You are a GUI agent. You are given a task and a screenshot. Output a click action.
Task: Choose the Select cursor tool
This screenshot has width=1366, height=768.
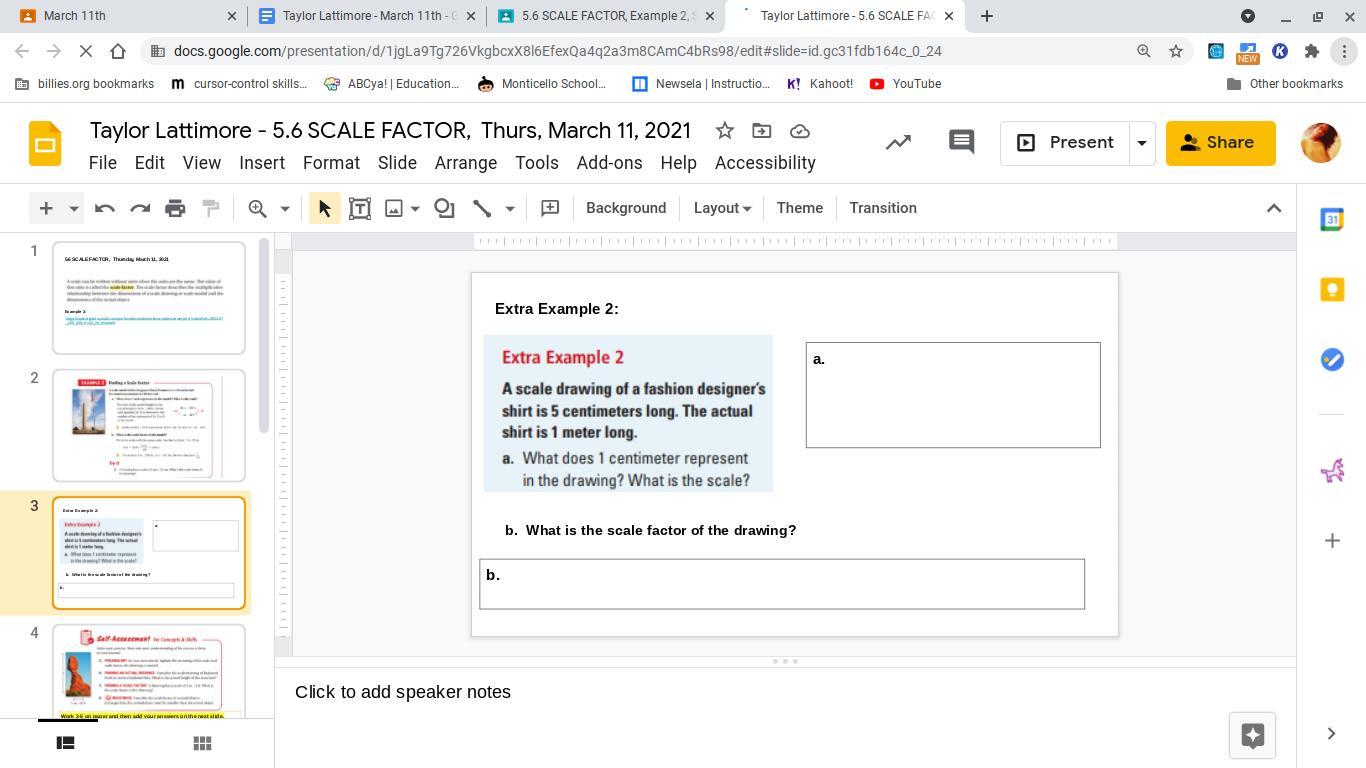(x=324, y=208)
